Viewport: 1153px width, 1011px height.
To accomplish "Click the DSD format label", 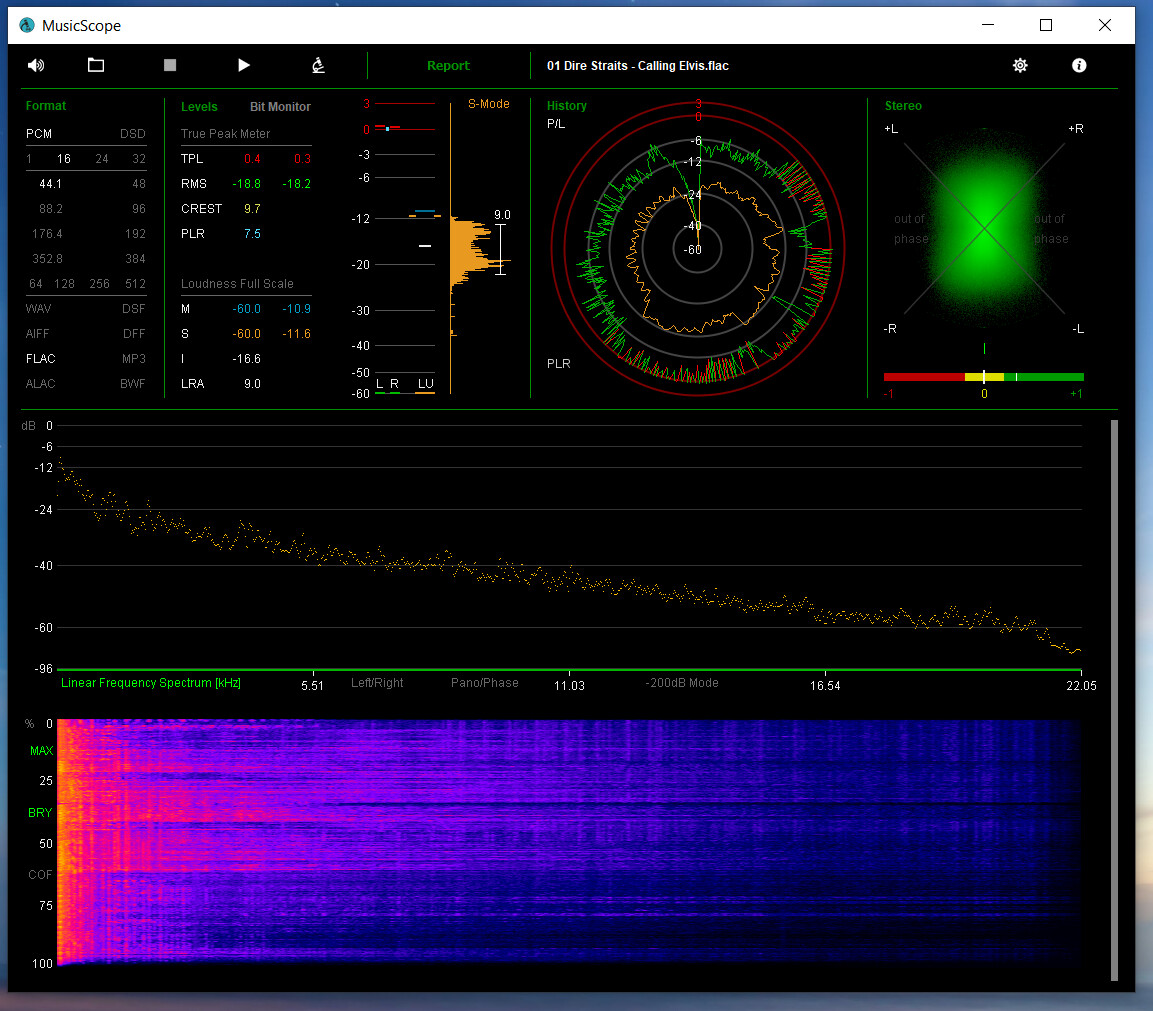I will pos(133,134).
